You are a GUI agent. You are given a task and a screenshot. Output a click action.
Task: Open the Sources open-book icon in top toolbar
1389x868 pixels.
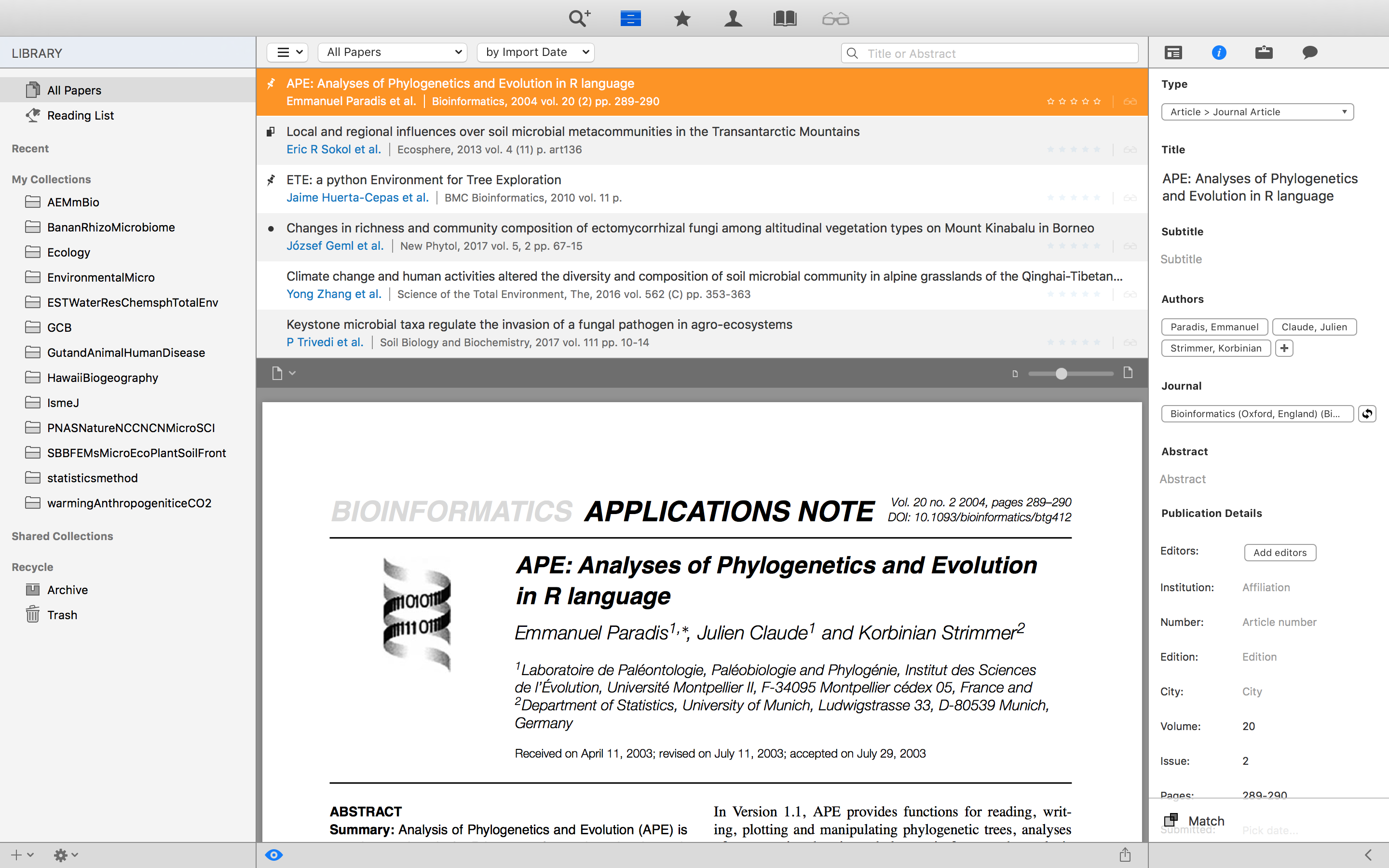pyautogui.click(x=785, y=18)
